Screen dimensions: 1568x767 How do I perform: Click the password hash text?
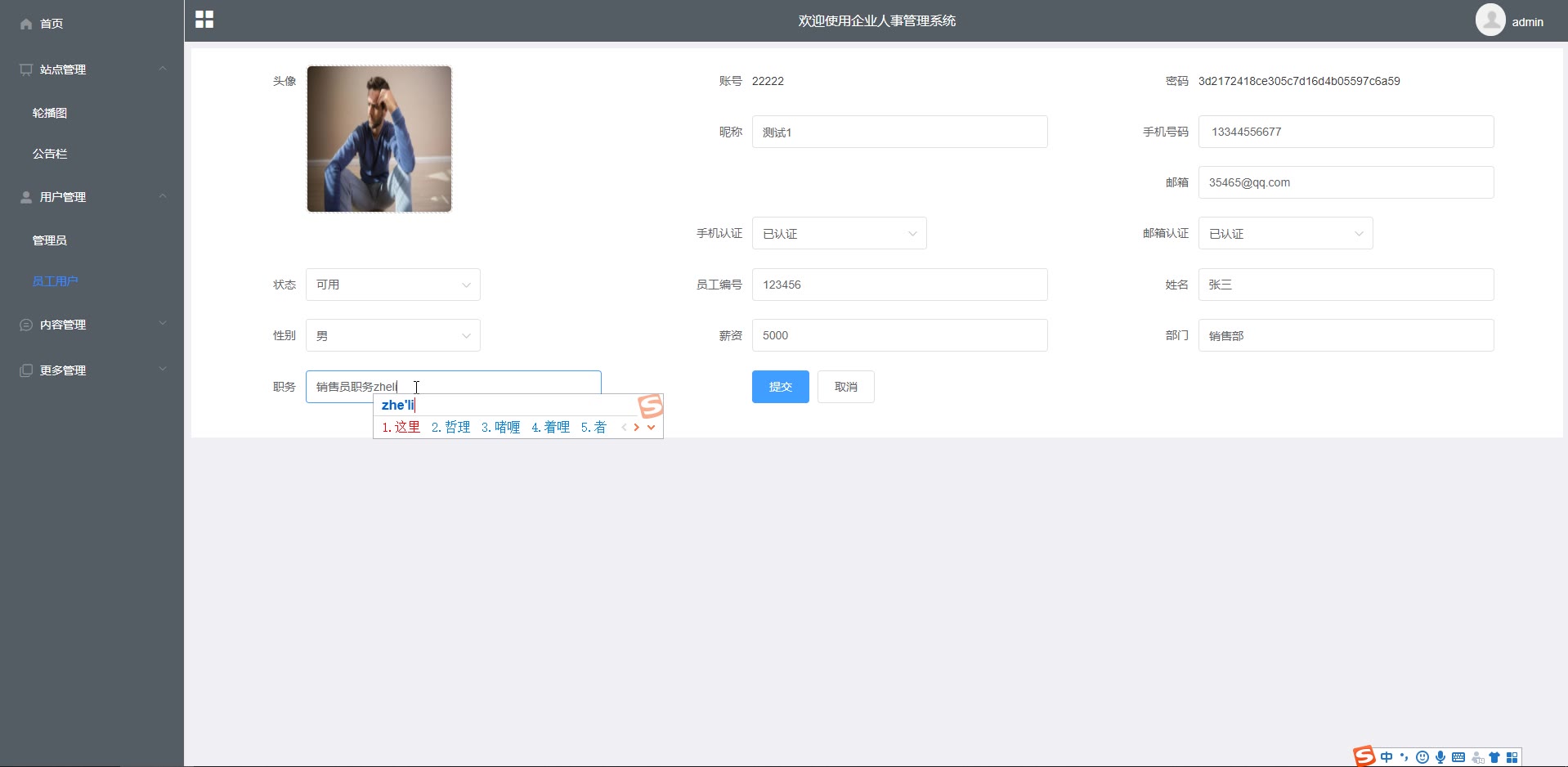pyautogui.click(x=1299, y=81)
